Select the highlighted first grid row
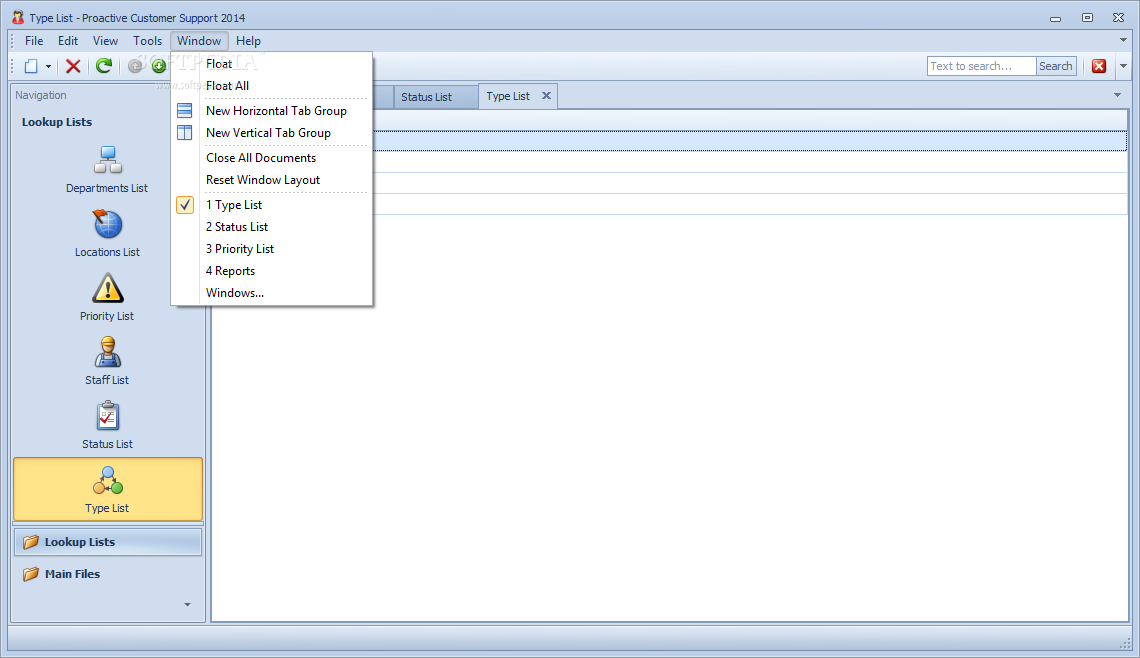This screenshot has width=1140, height=658. coord(750,141)
